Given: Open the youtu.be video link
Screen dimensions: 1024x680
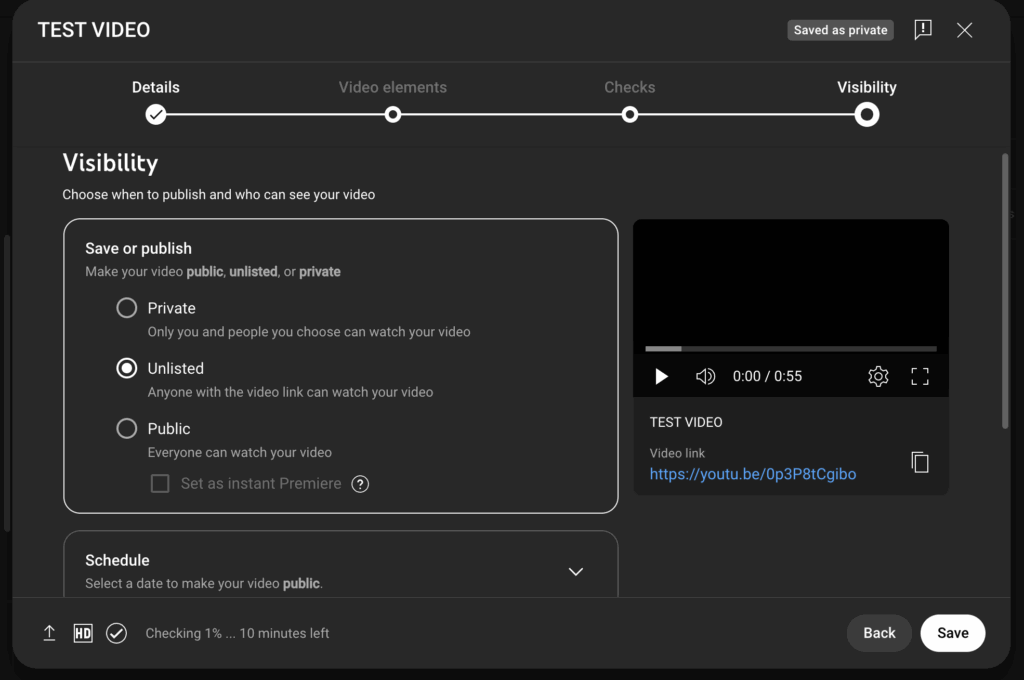Looking at the screenshot, I should (x=752, y=474).
